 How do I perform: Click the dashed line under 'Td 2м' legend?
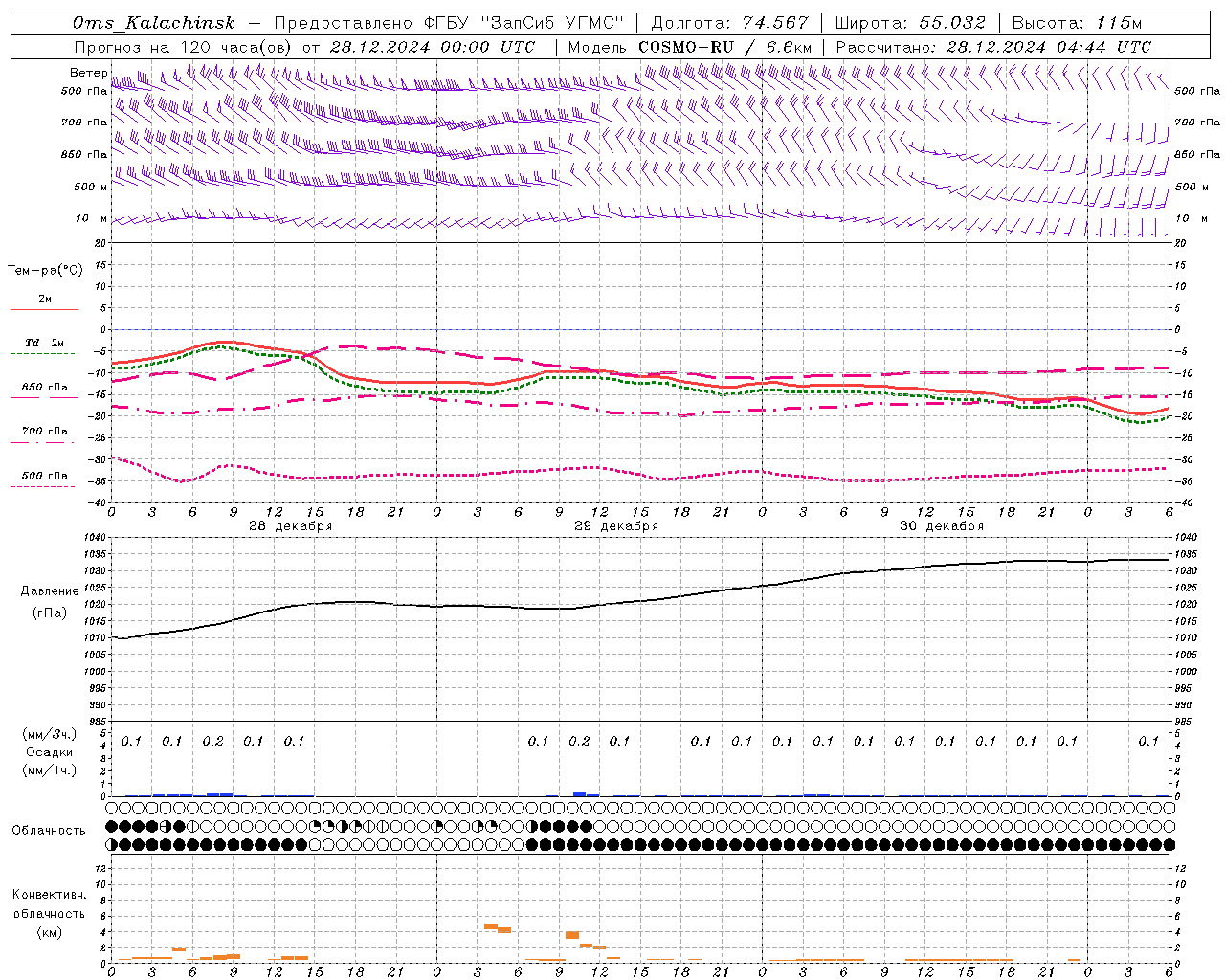pyautogui.click(x=43, y=354)
